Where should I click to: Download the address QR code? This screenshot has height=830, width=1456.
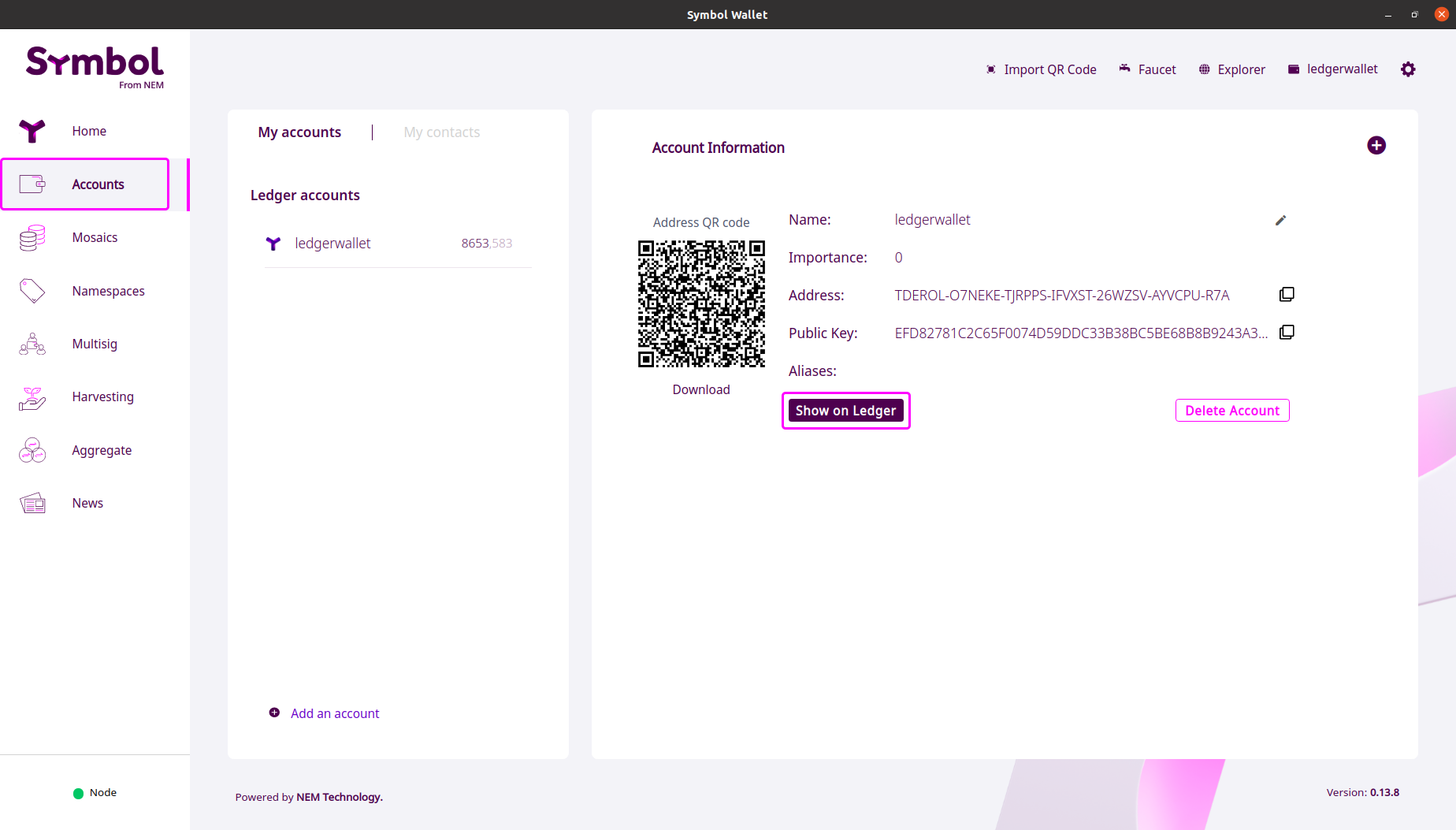coord(701,389)
